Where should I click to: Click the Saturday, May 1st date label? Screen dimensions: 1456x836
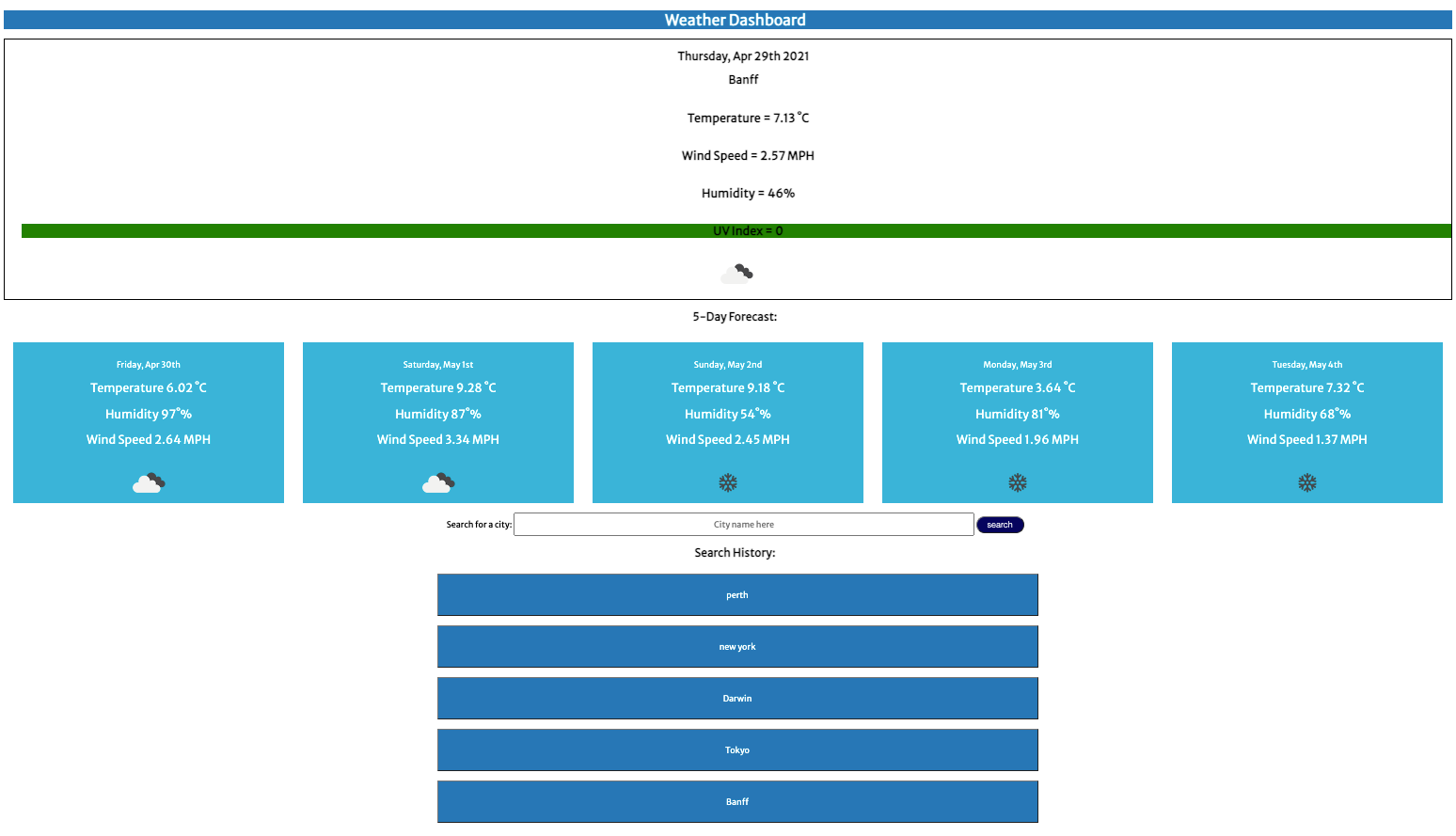click(438, 365)
